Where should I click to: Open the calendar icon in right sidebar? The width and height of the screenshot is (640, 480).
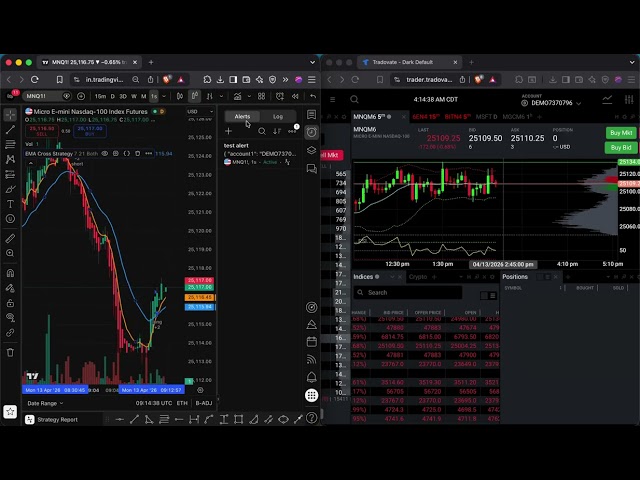[x=311, y=342]
